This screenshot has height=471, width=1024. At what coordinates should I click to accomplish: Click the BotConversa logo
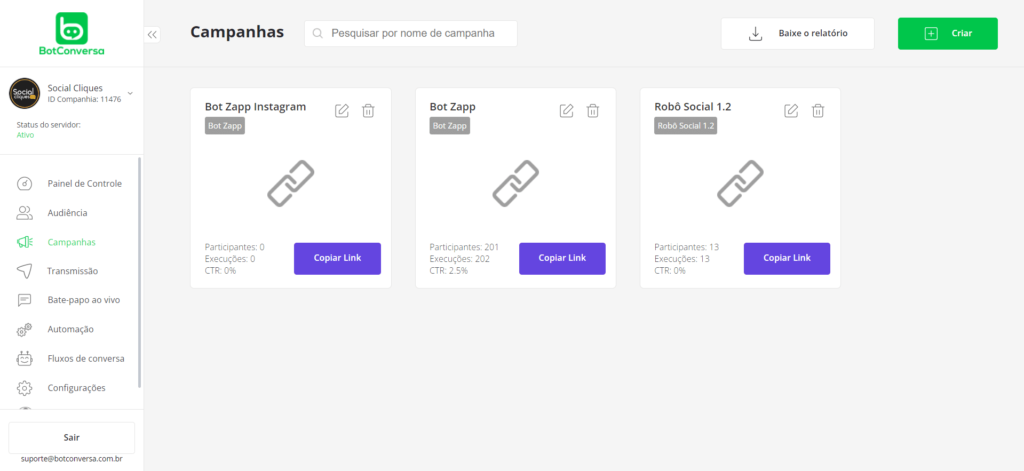pos(72,35)
